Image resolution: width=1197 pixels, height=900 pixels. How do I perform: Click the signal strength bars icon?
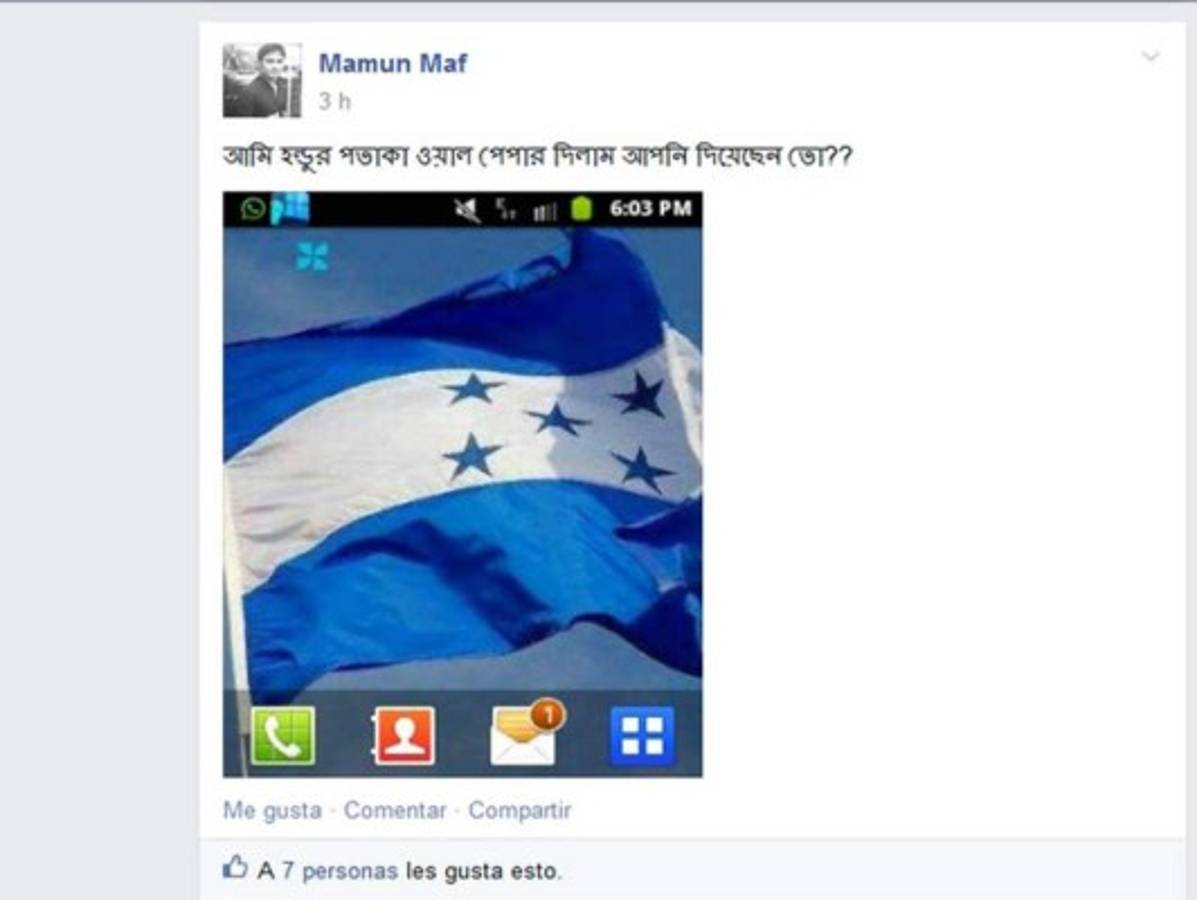pyautogui.click(x=544, y=211)
